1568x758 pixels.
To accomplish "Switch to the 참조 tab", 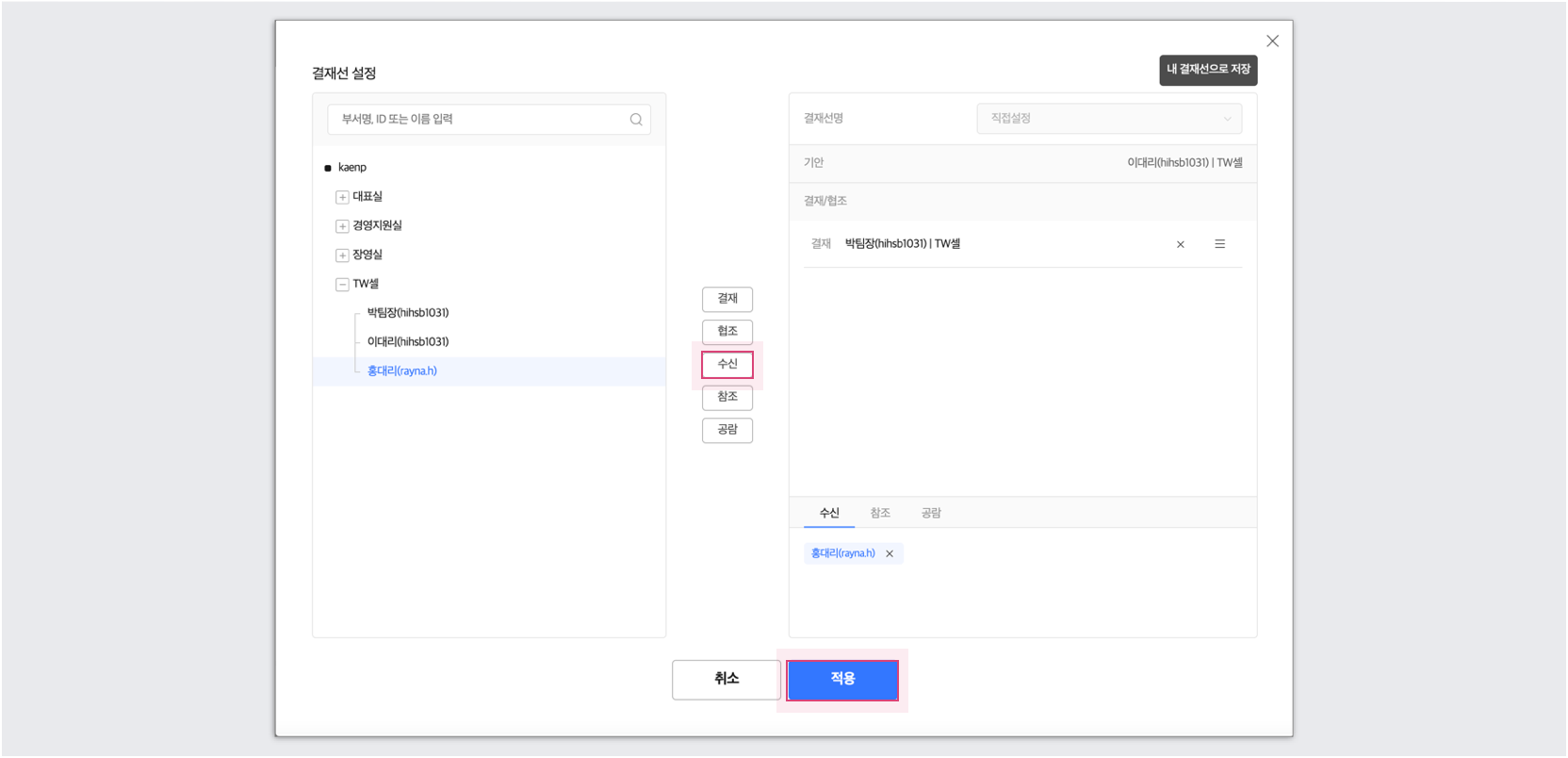I will click(880, 513).
